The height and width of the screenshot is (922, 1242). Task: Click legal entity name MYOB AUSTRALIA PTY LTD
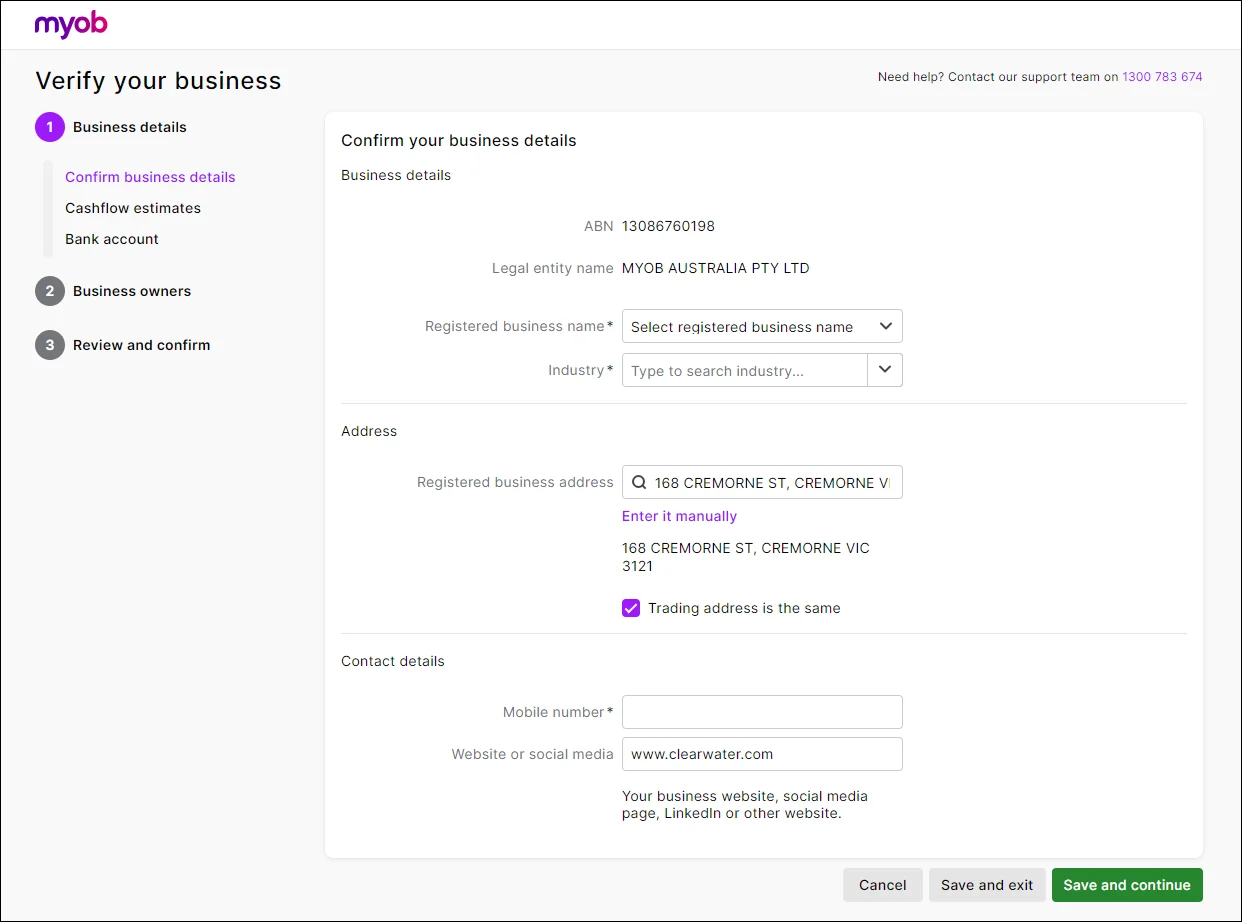pyautogui.click(x=716, y=268)
